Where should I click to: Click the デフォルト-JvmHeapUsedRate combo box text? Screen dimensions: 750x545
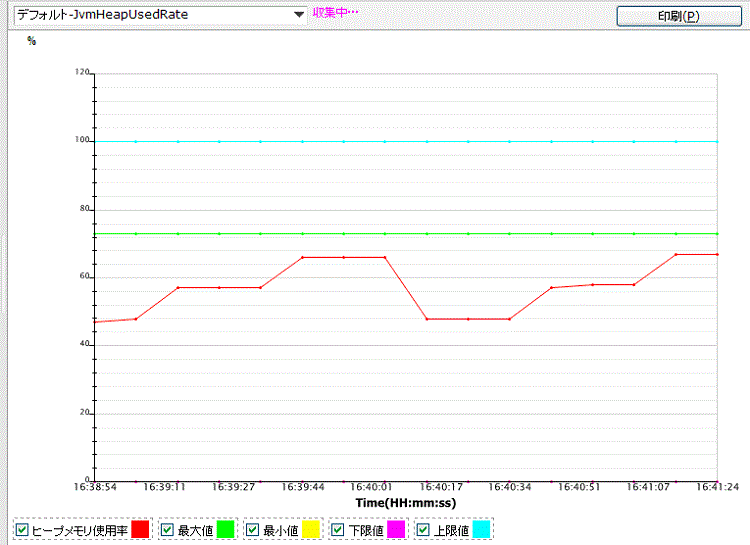pos(150,15)
